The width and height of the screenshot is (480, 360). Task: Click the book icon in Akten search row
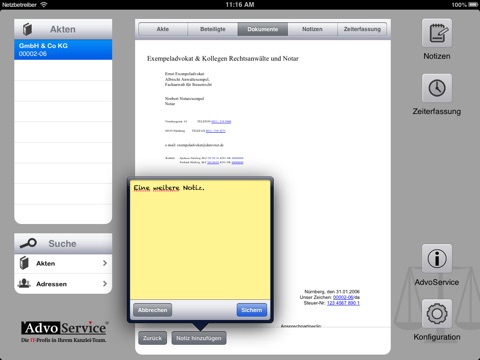(x=24, y=263)
